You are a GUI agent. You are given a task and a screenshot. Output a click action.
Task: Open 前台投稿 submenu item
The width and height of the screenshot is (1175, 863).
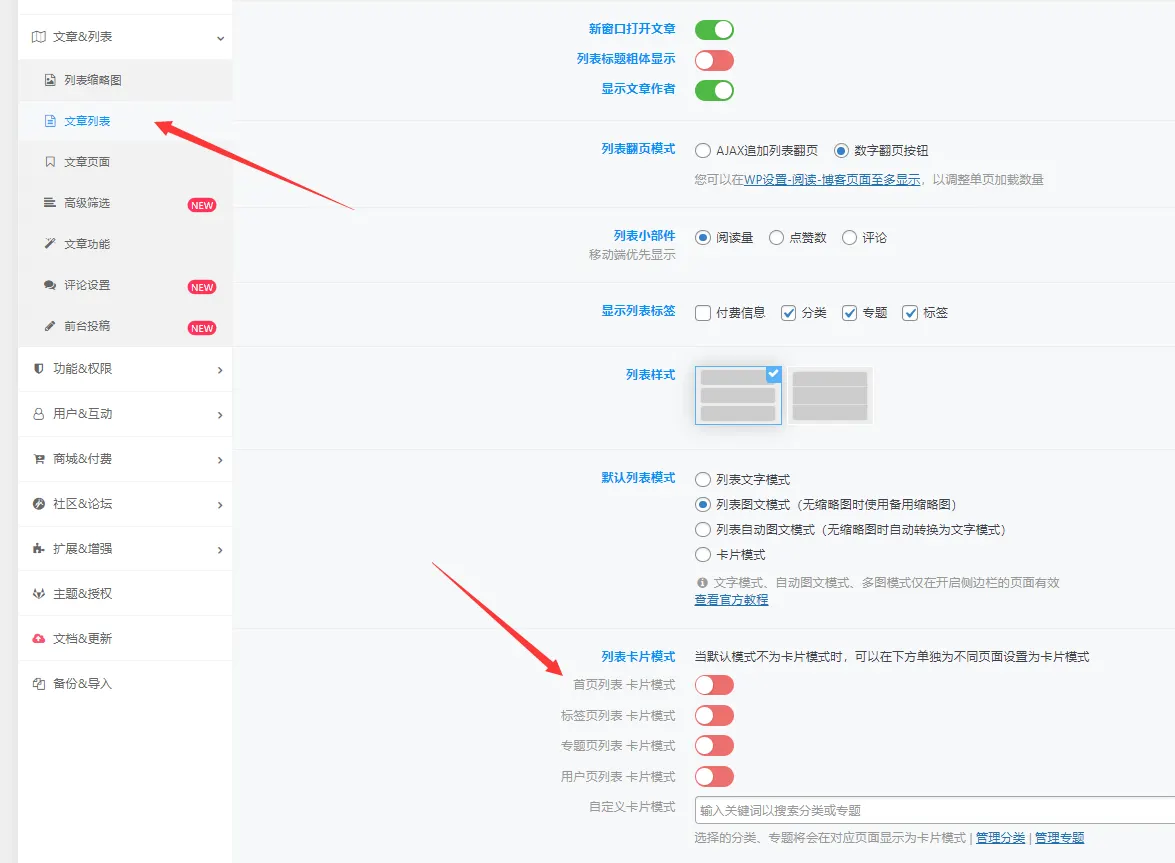click(x=125, y=326)
